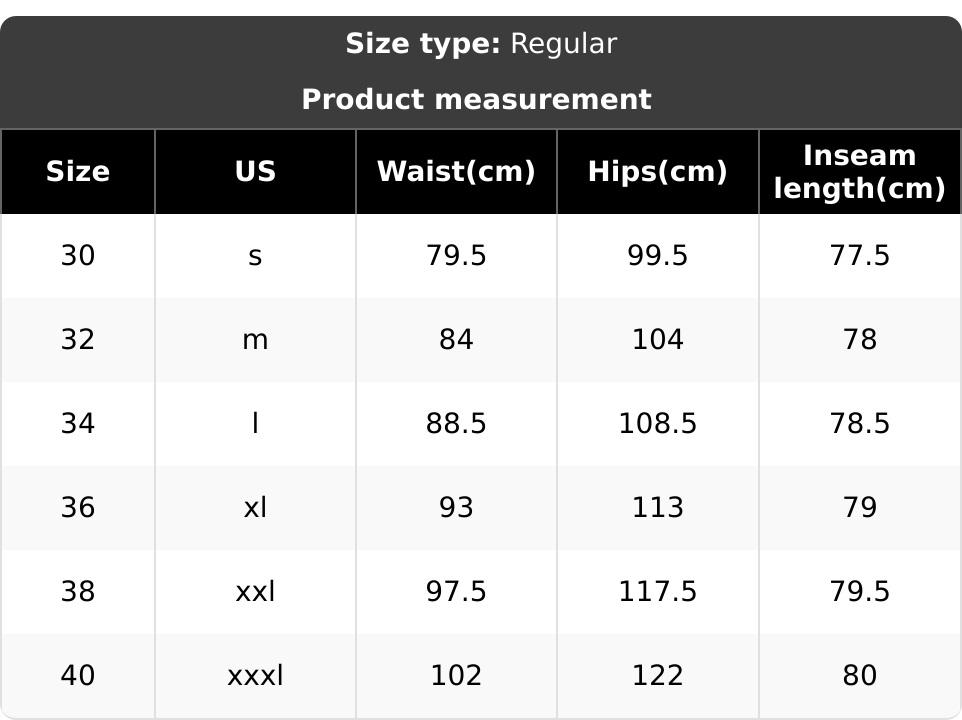Image resolution: width=962 pixels, height=720 pixels.
Task: Click the Size column header
Action: pos(78,172)
